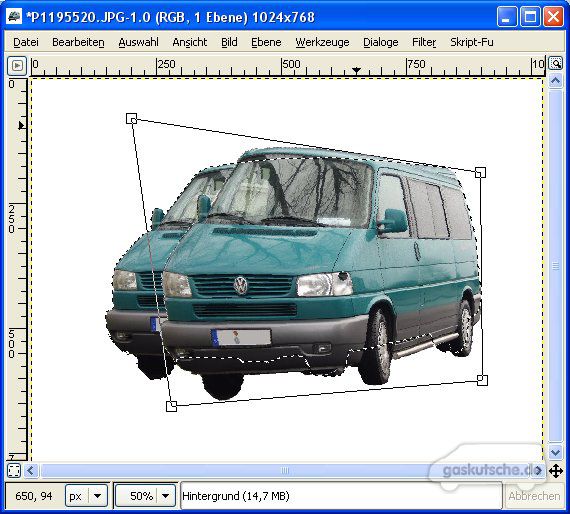570x514 pixels.
Task: Click the GIMP window icon in the title bar
Action: [14, 17]
